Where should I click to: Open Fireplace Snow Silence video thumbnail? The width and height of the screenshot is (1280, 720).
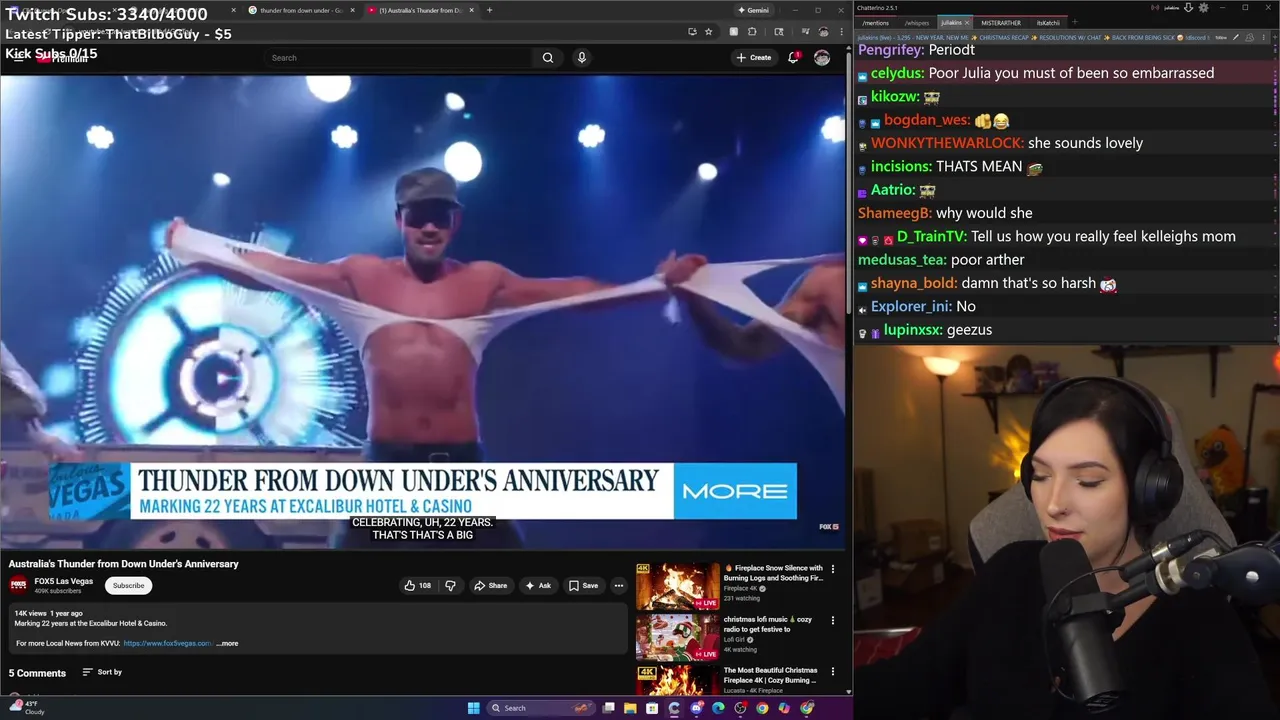point(677,586)
